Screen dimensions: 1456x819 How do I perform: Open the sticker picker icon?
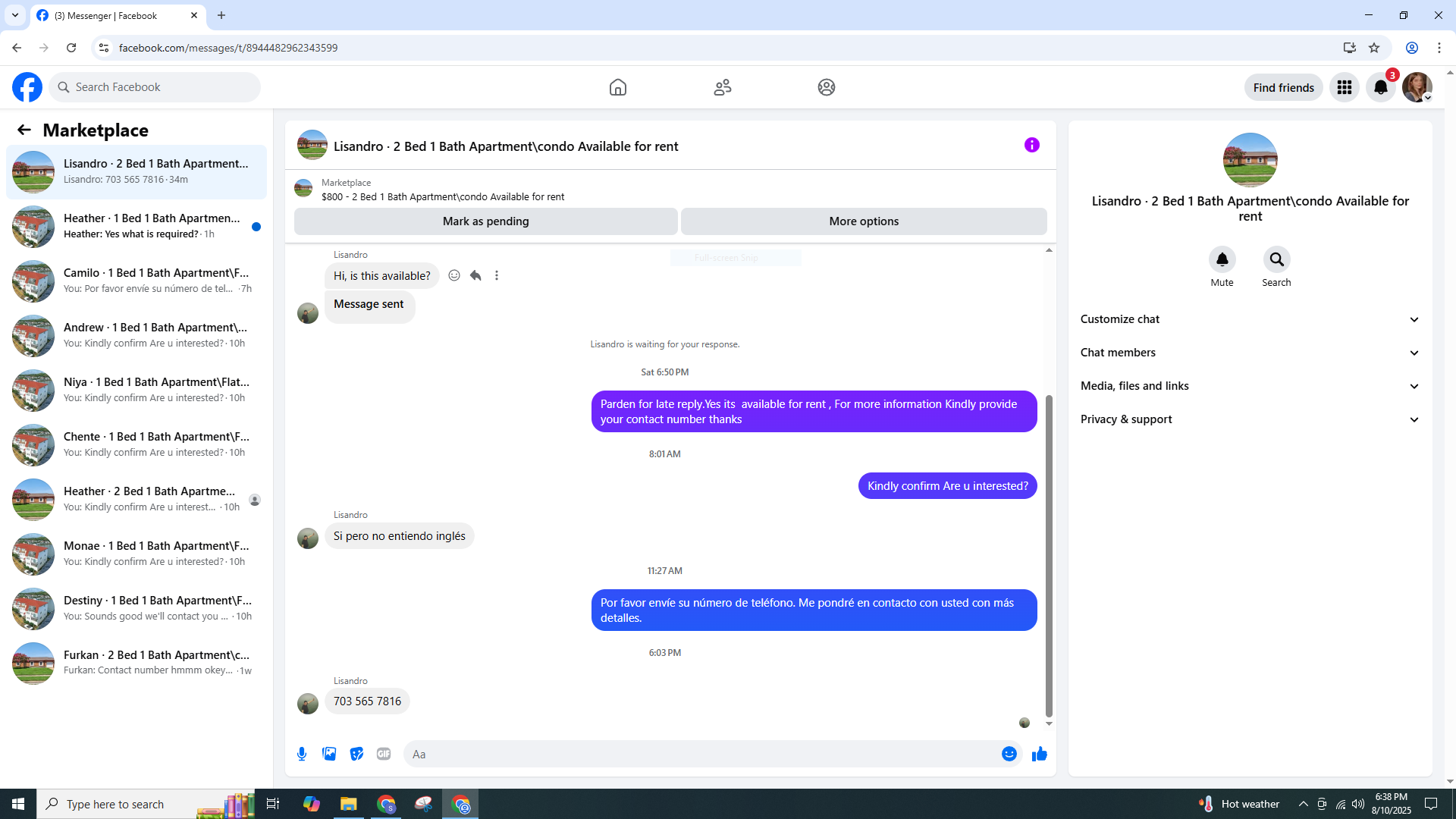[356, 754]
